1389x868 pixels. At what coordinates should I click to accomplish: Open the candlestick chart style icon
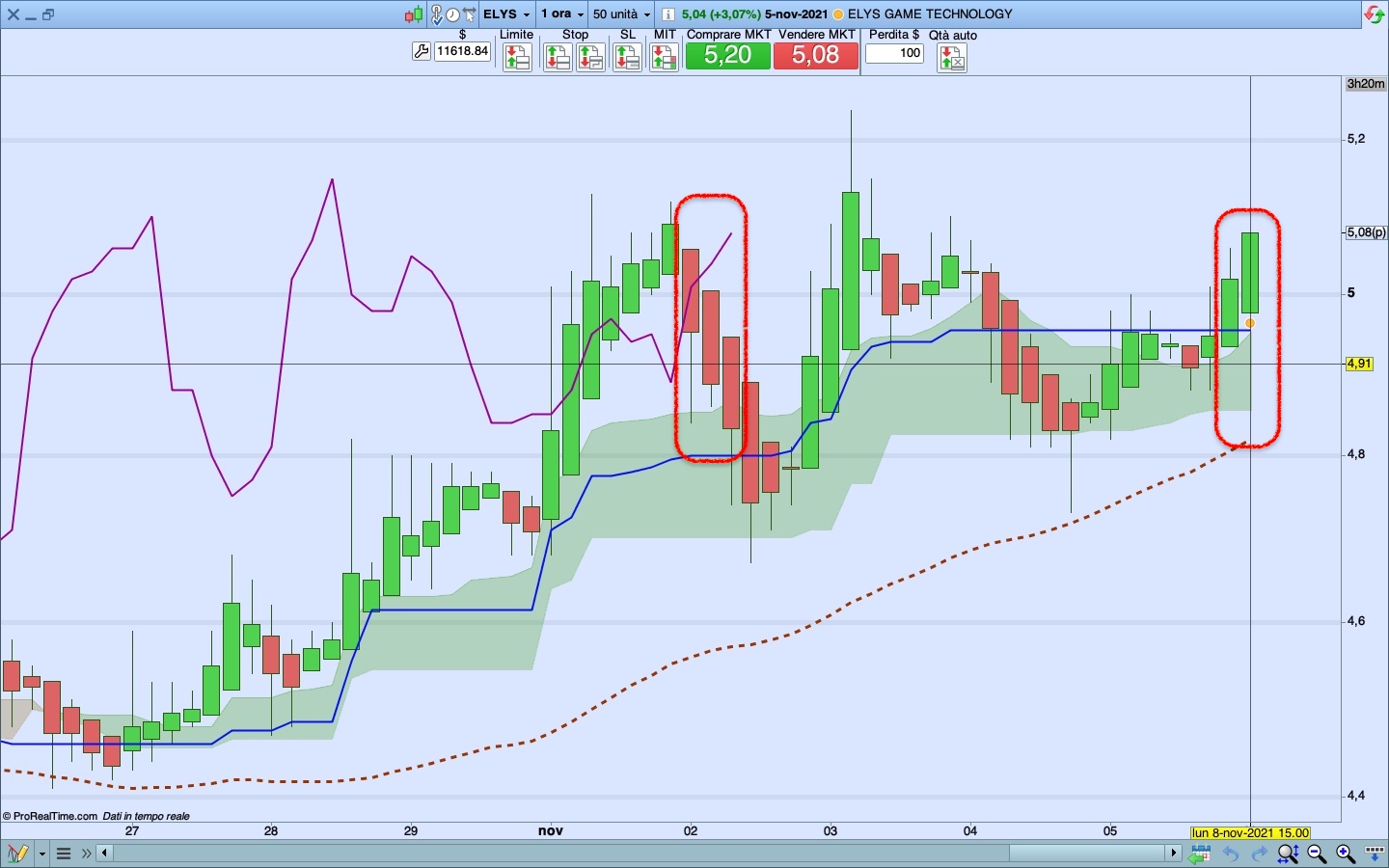414,14
